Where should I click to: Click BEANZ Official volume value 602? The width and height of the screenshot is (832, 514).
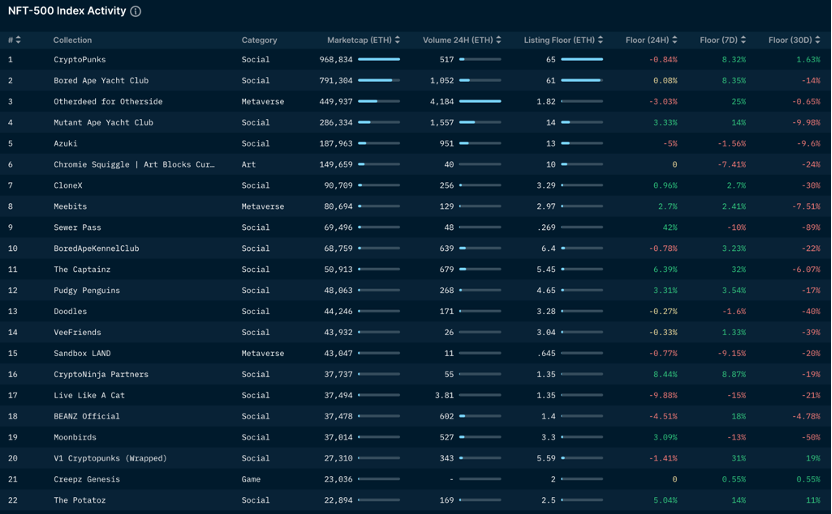tap(447, 416)
